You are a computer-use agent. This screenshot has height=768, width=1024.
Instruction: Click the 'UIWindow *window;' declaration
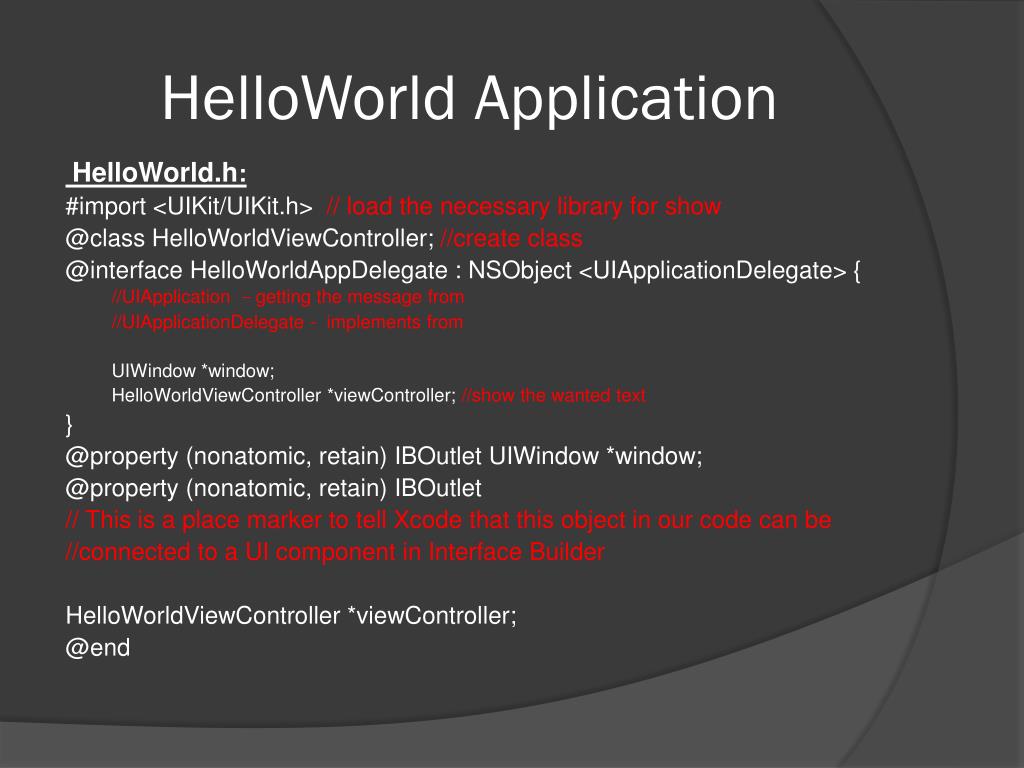[193, 371]
